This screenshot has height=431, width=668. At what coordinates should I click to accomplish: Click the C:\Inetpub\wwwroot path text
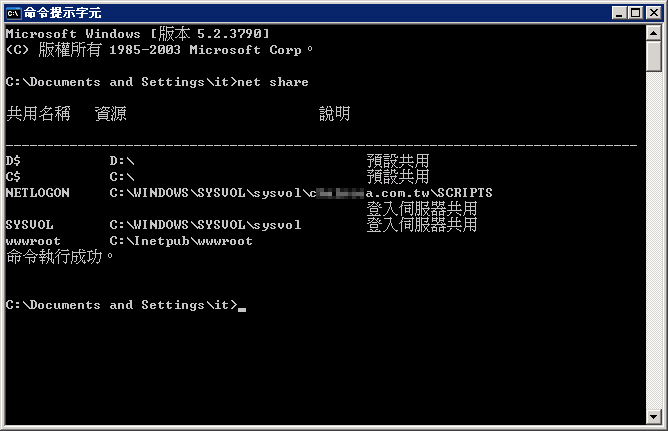click(x=181, y=241)
